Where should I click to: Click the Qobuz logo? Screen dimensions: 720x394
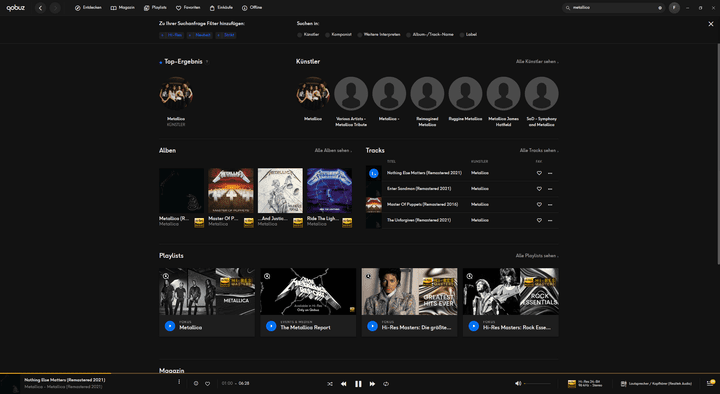(16, 8)
